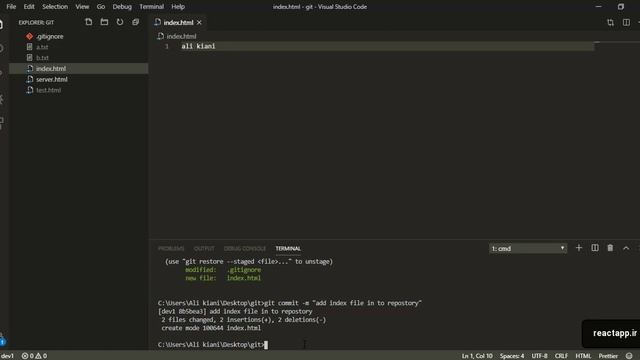This screenshot has width=640, height=360.
Task: Restore down the VS Code window
Action: 621,7
